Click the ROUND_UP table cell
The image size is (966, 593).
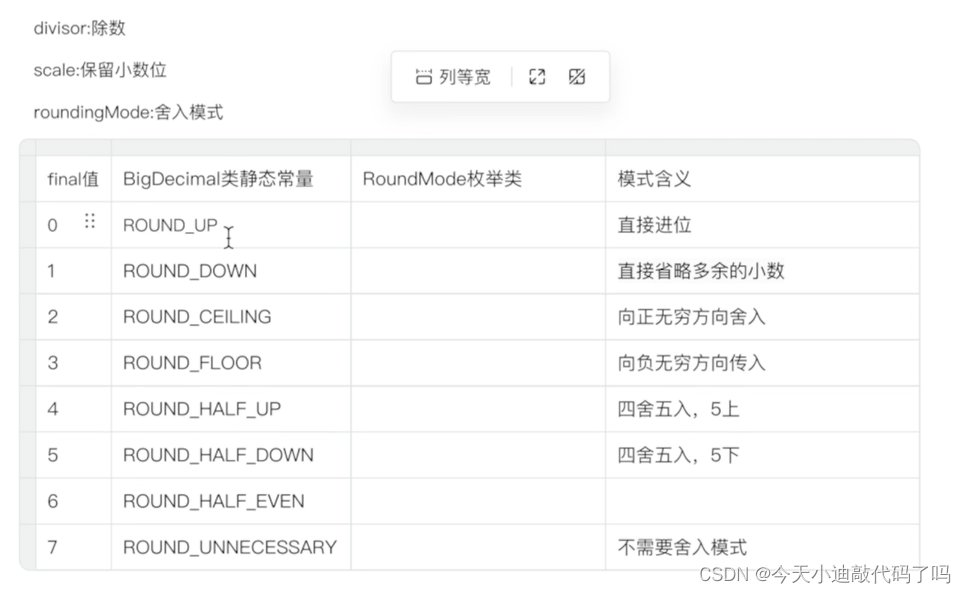coord(170,225)
